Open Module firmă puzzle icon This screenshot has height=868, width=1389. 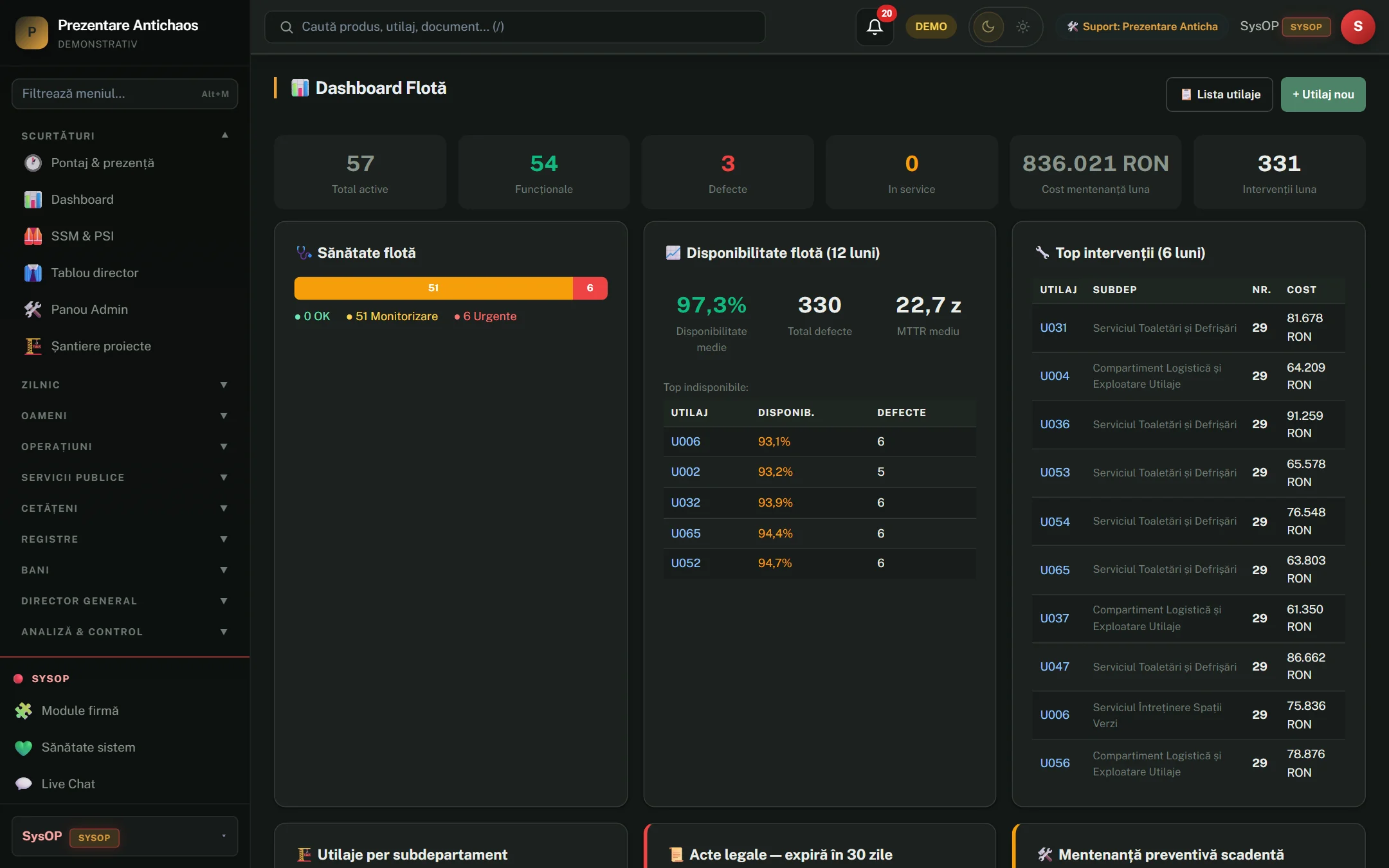point(23,710)
